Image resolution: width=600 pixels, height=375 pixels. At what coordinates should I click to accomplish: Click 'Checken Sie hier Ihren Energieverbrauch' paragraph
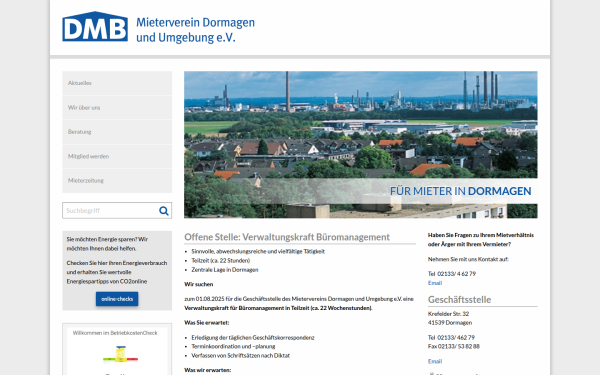117,272
